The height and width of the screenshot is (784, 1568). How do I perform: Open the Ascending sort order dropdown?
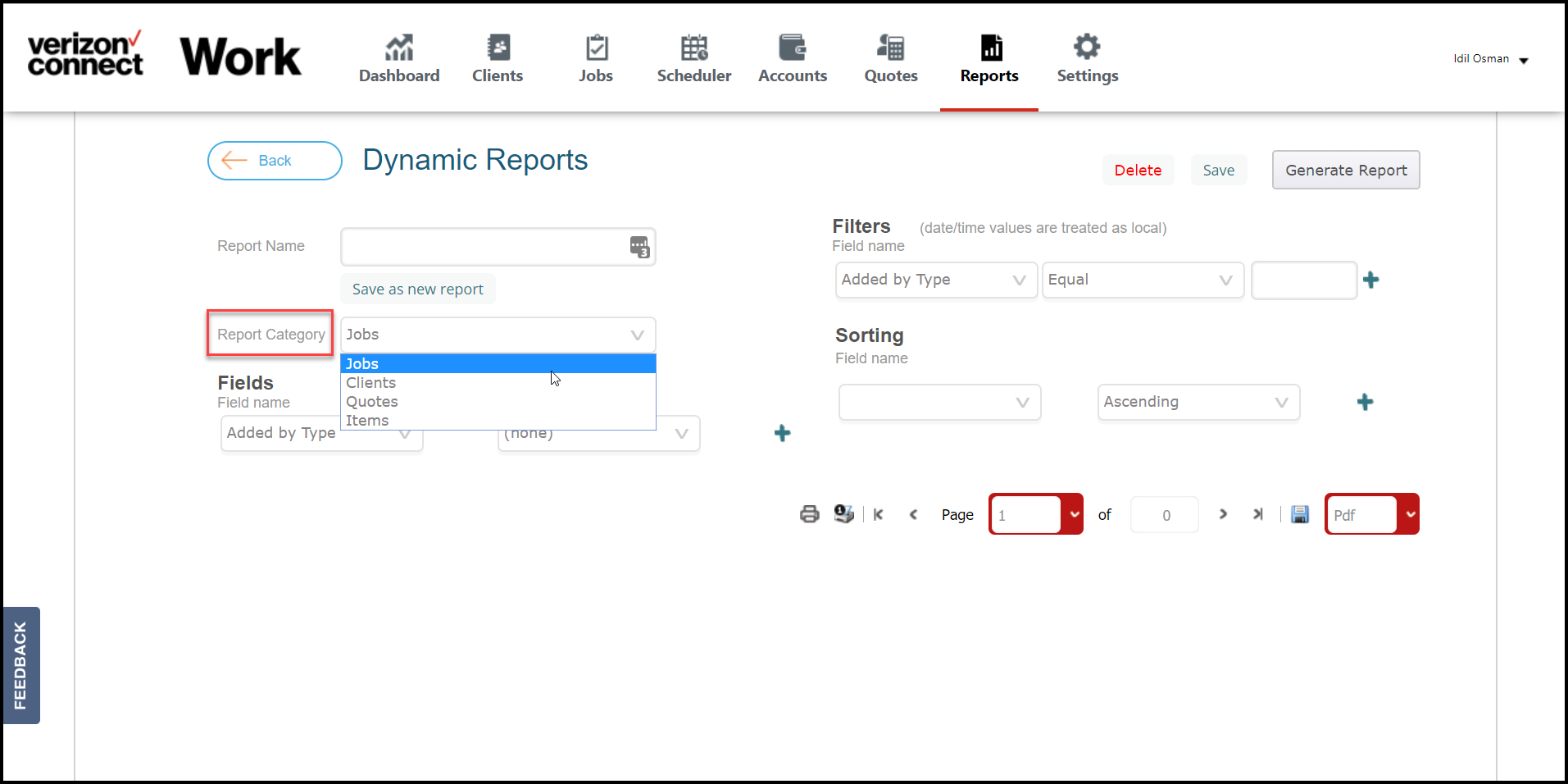click(x=1199, y=402)
